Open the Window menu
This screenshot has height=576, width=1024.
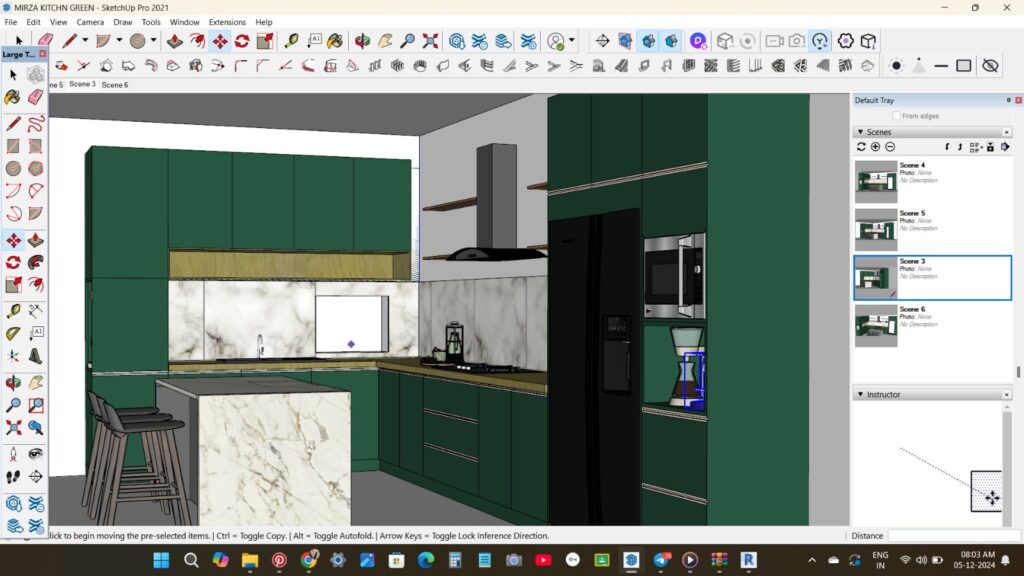pyautogui.click(x=185, y=22)
